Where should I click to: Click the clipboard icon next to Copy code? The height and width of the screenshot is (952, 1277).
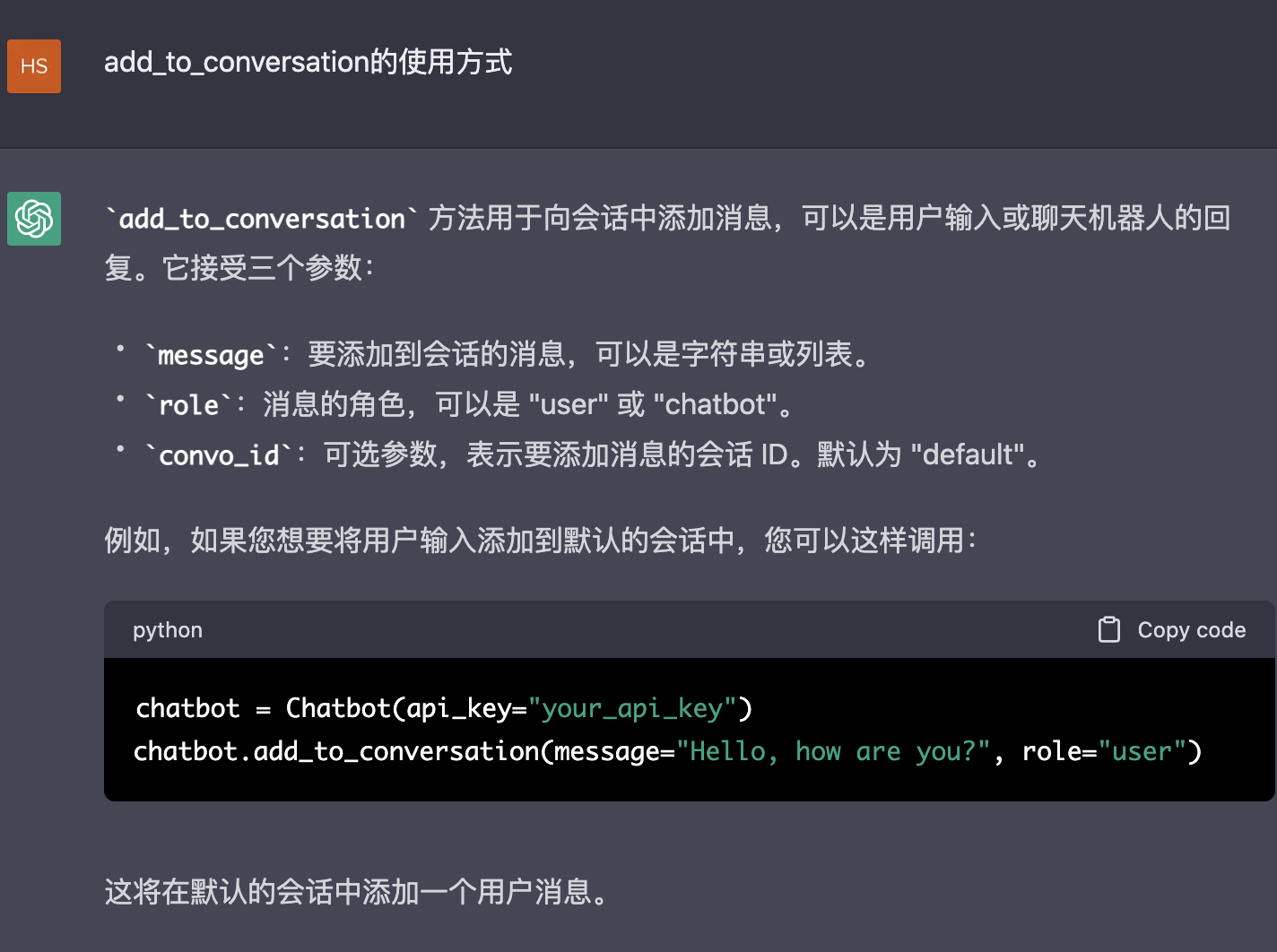[1108, 629]
